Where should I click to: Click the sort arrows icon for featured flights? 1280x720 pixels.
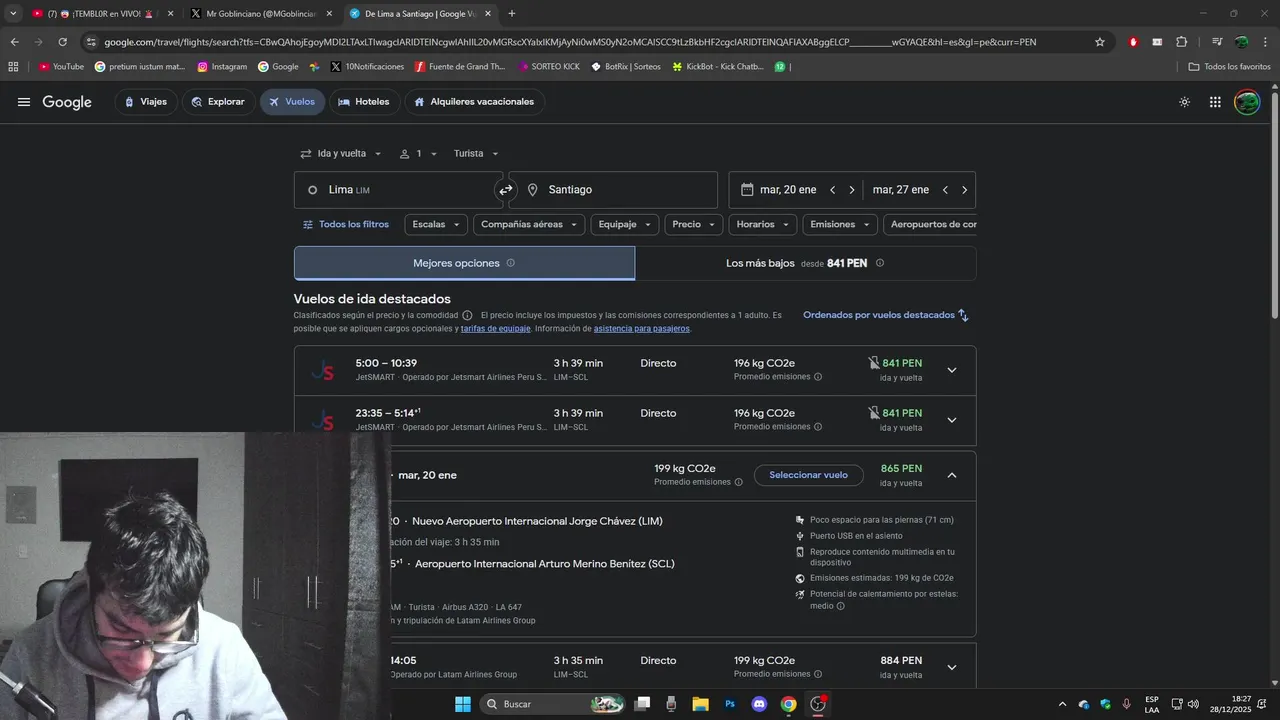pyautogui.click(x=963, y=315)
